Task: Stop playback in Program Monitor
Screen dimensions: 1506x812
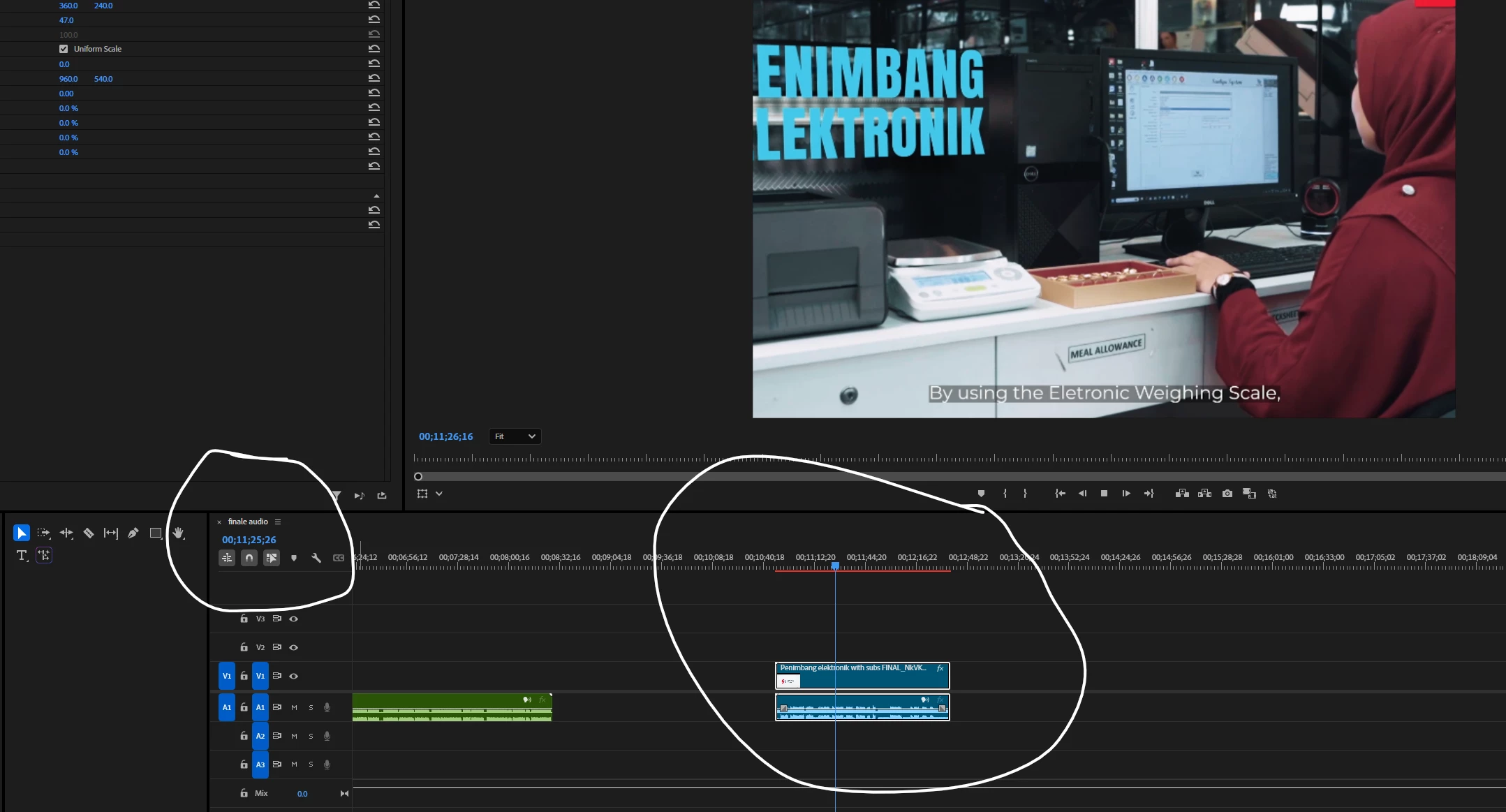Action: coord(1104,494)
